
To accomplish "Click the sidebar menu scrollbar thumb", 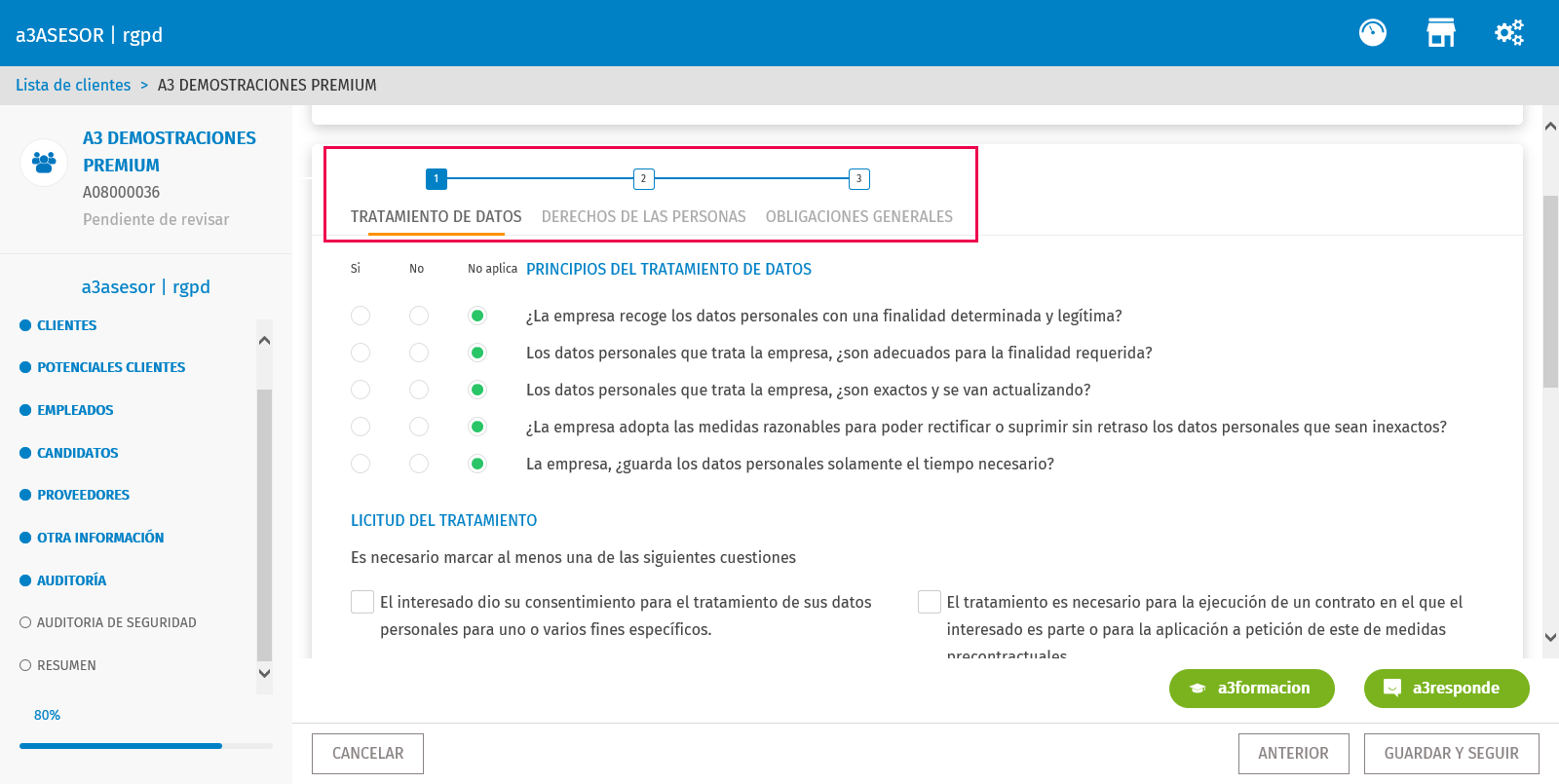I will [x=264, y=526].
